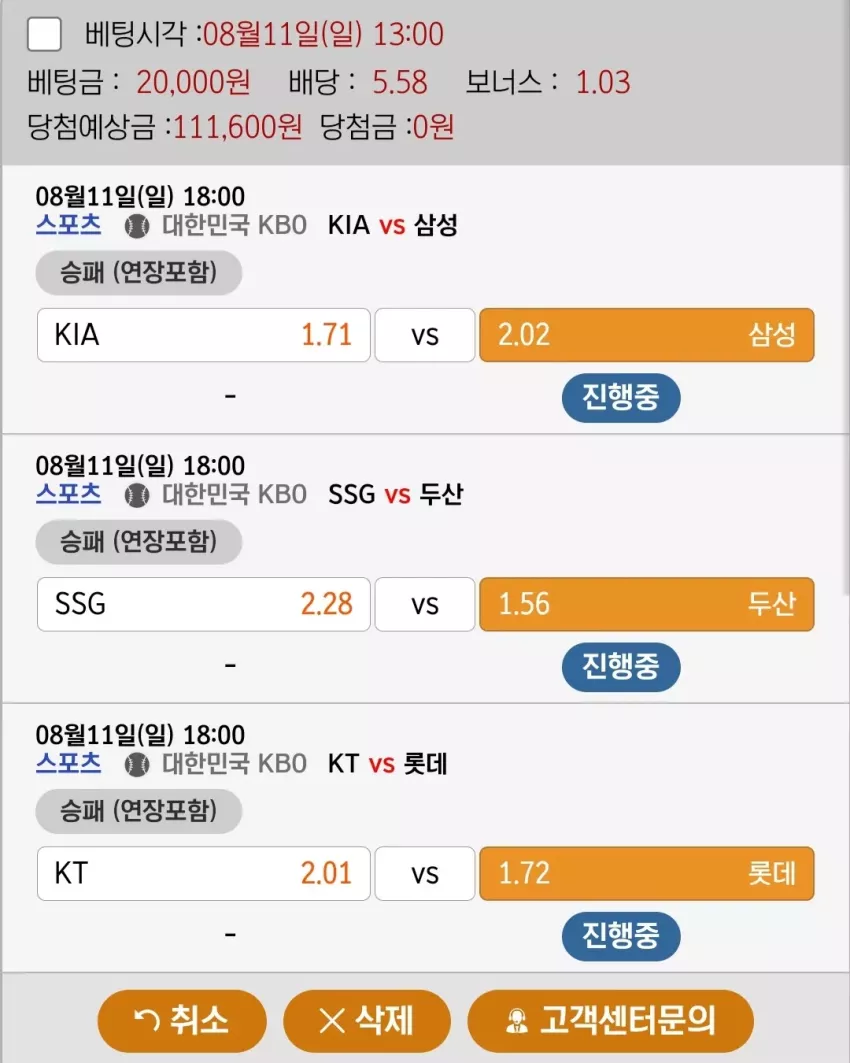Click baseball icon beside KT vs 롯데

[137, 764]
